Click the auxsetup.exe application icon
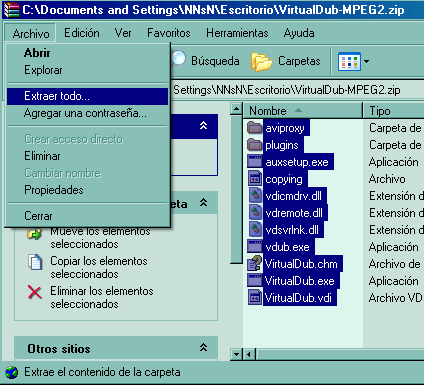Viewport: 424px width, 385px height. coord(255,161)
